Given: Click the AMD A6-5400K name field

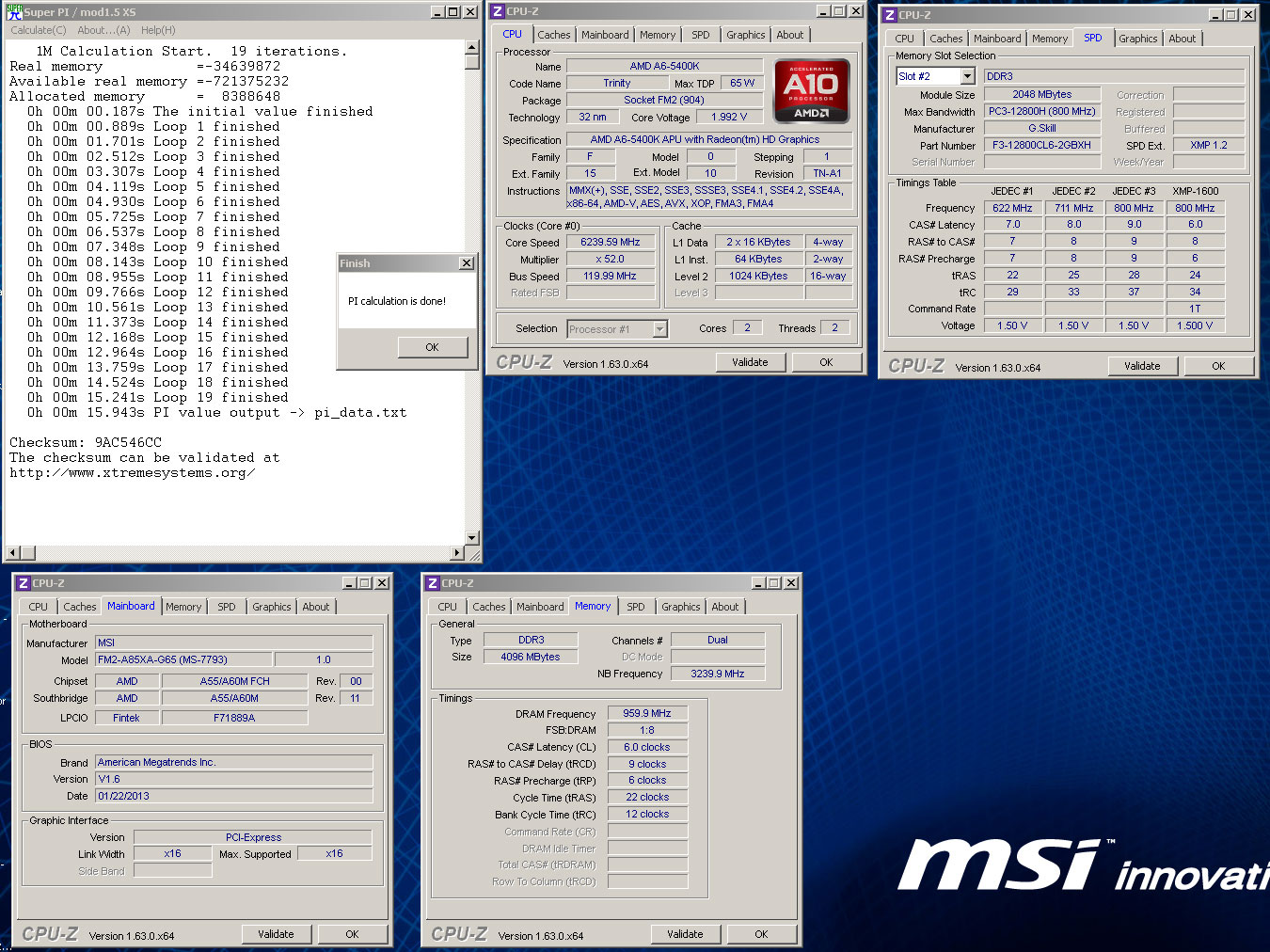Looking at the screenshot, I should [664, 66].
